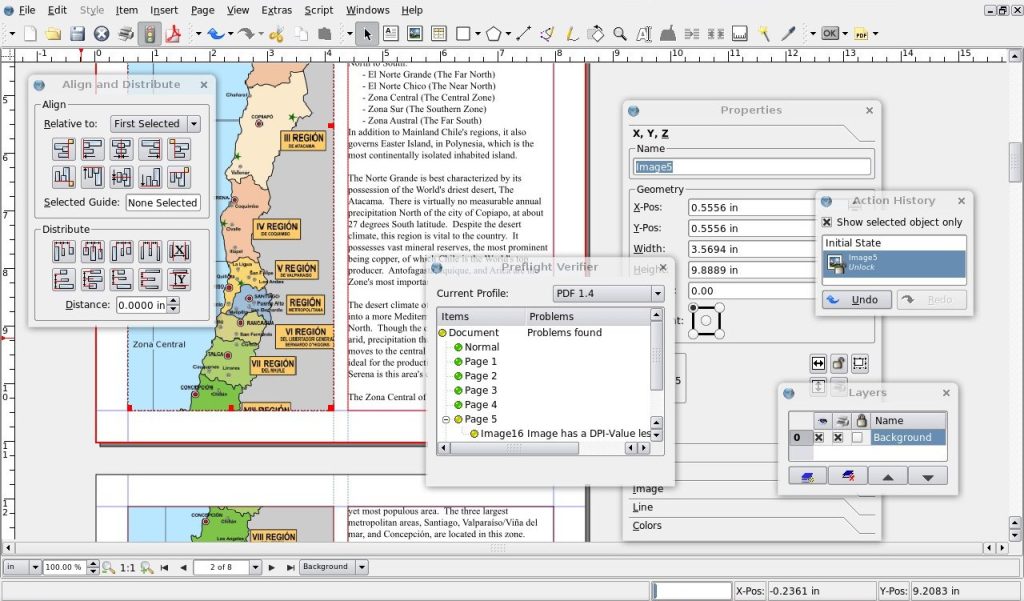The width and height of the screenshot is (1024, 601).
Task: Open the Script menu
Action: (319, 10)
